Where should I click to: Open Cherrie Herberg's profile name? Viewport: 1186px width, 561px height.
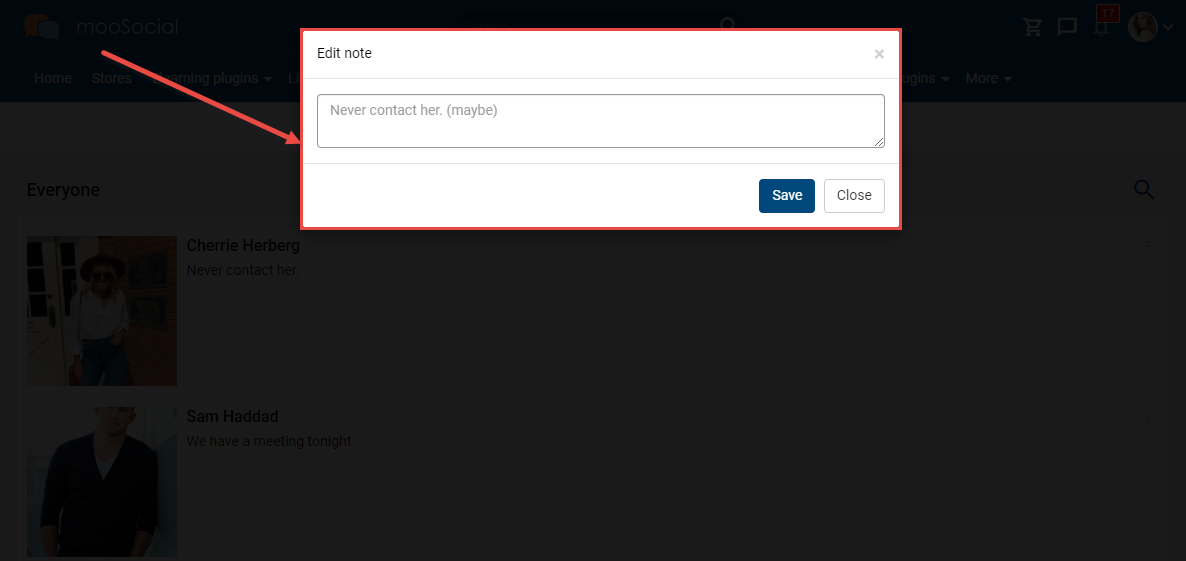(x=243, y=246)
